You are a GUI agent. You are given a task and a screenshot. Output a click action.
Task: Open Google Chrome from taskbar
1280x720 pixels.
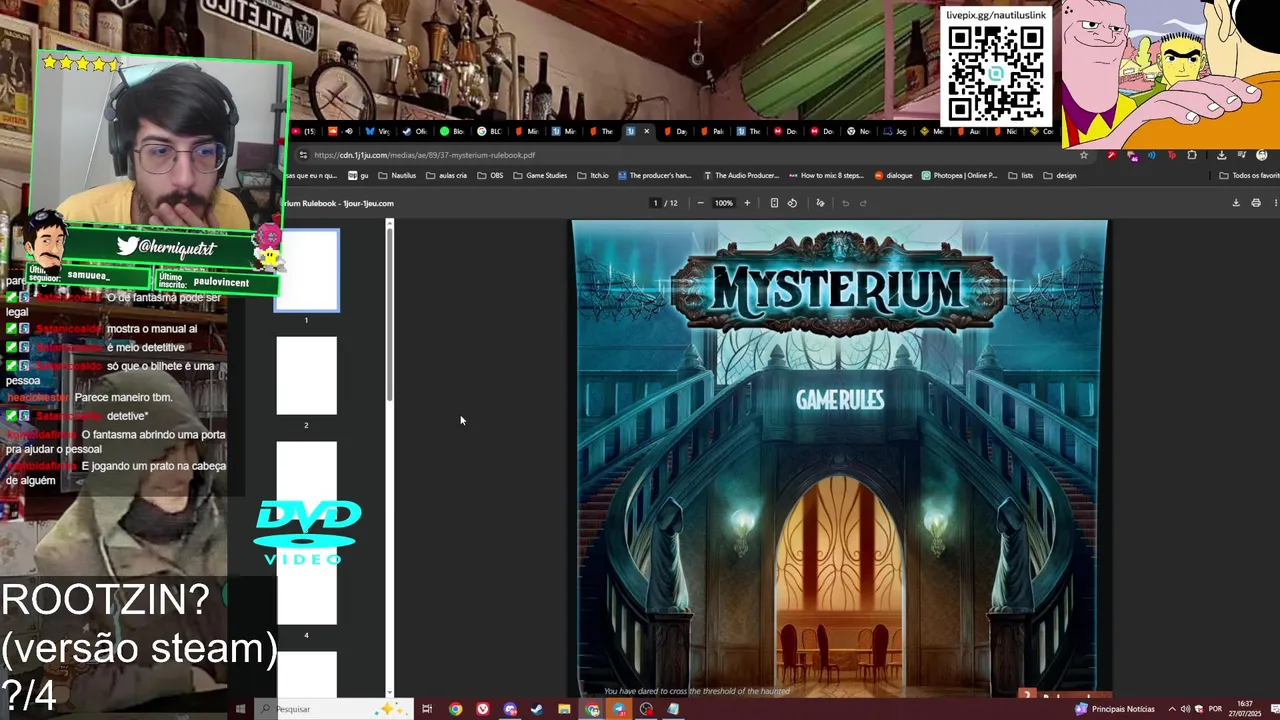(x=455, y=709)
